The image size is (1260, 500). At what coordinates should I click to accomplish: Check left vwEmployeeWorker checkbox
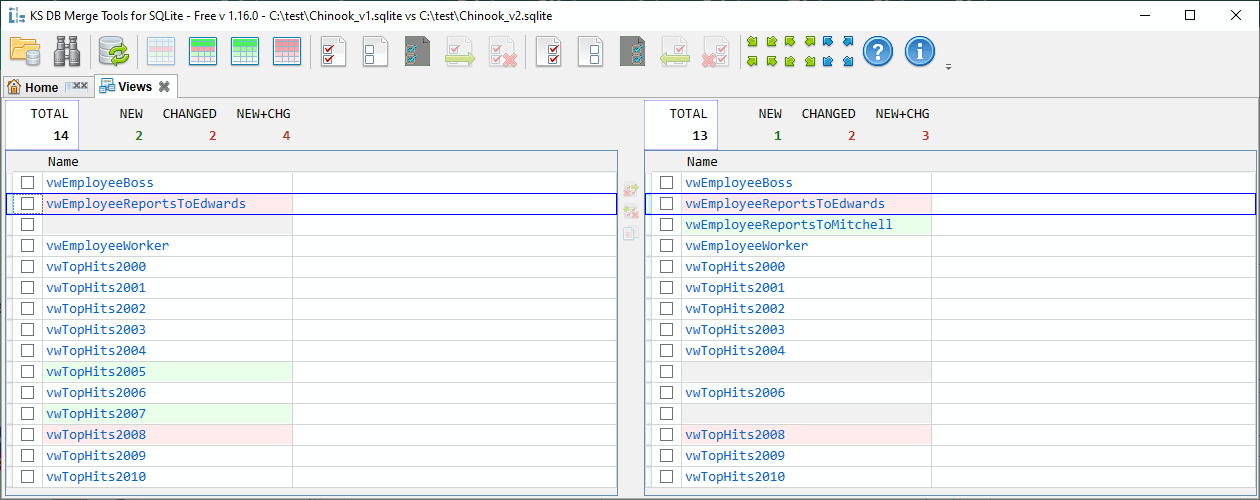coord(28,246)
